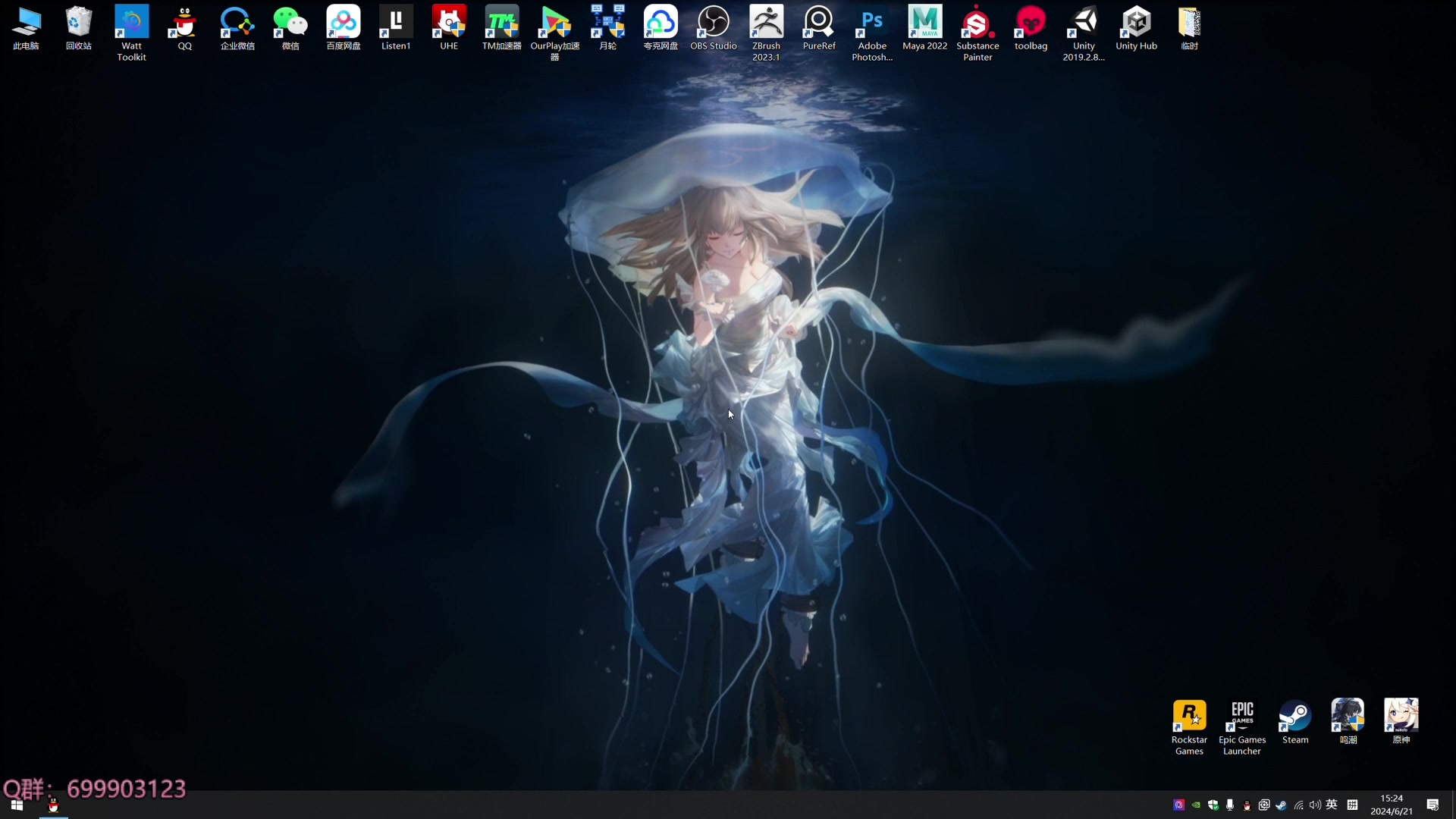Select the Unity 2019.2.8 shortcut
1456x819 pixels.
coord(1084,34)
